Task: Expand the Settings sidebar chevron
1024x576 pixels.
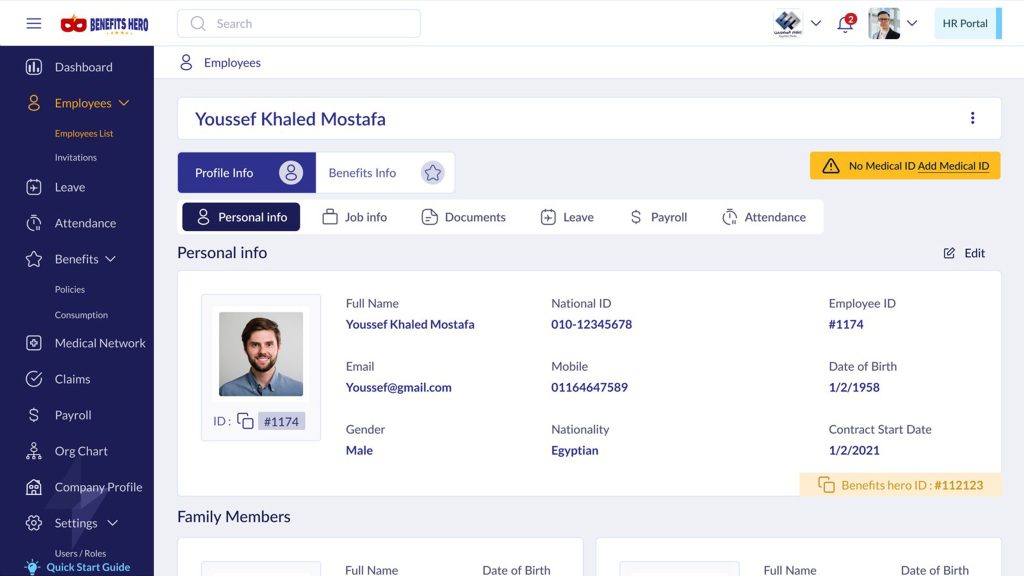Action: tap(112, 523)
